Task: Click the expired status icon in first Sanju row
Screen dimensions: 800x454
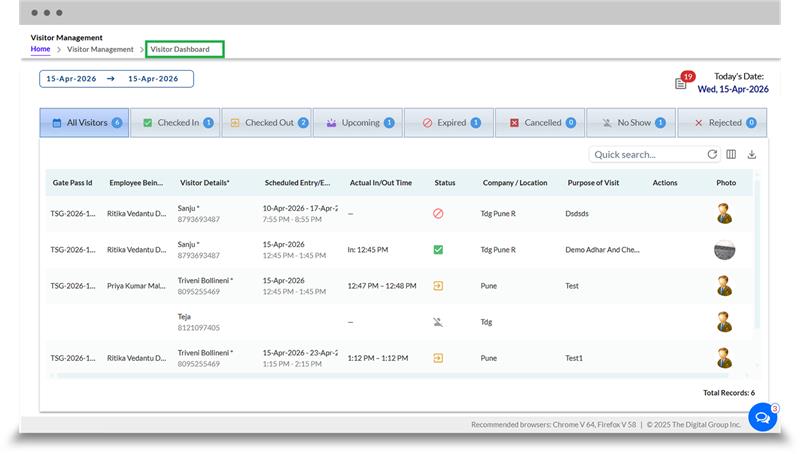Action: click(x=438, y=213)
